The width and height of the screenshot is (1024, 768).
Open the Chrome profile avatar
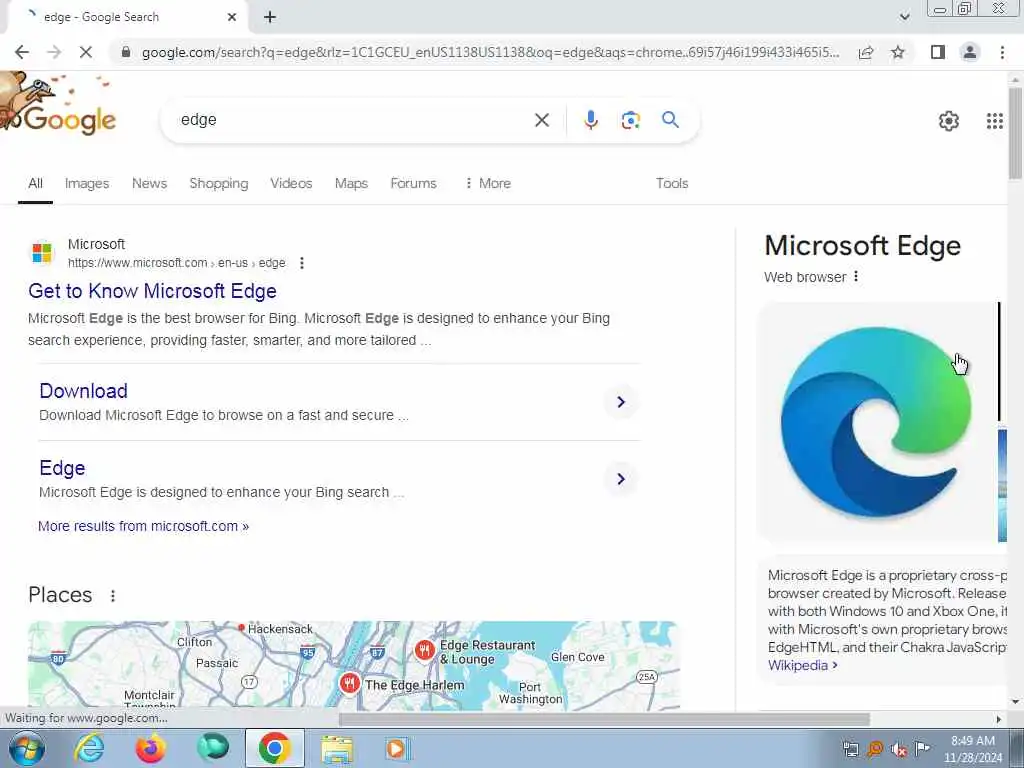(970, 52)
